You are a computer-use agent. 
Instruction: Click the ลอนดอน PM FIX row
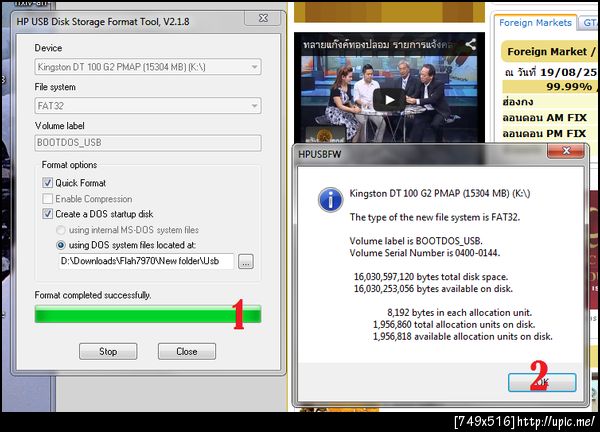tap(549, 134)
